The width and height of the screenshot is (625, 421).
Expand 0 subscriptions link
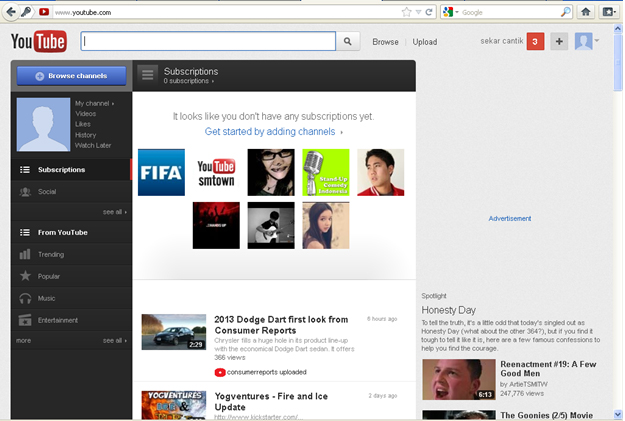point(188,81)
